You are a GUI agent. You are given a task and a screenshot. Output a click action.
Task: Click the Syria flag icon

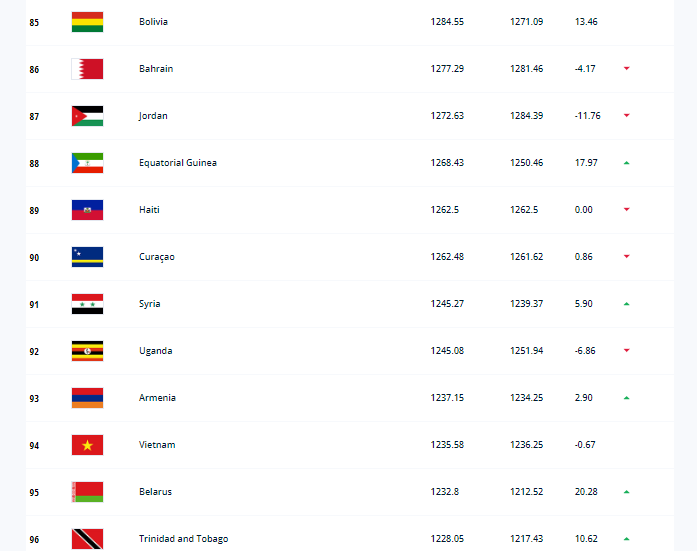pos(87,304)
